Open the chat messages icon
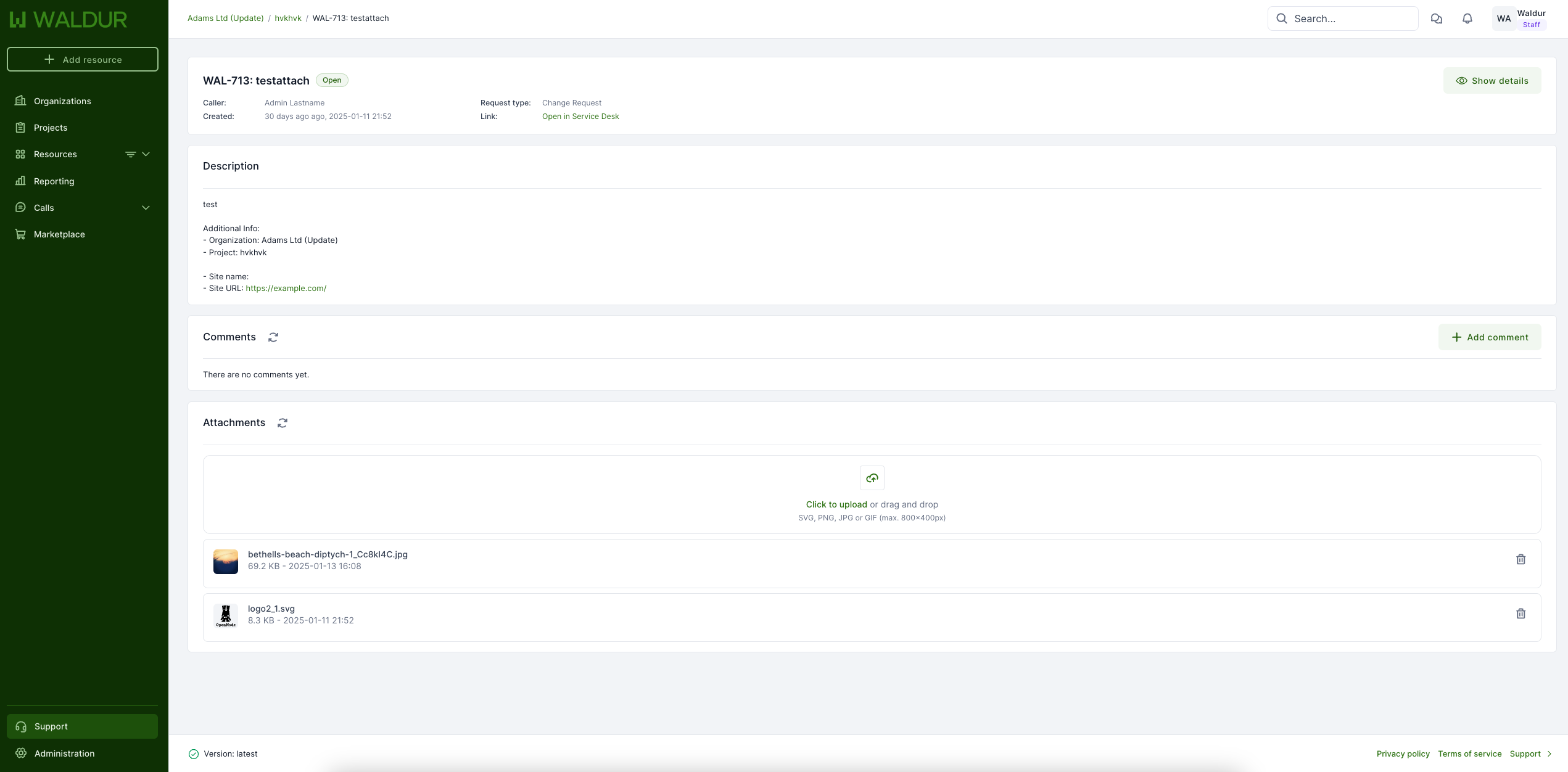 coord(1437,18)
